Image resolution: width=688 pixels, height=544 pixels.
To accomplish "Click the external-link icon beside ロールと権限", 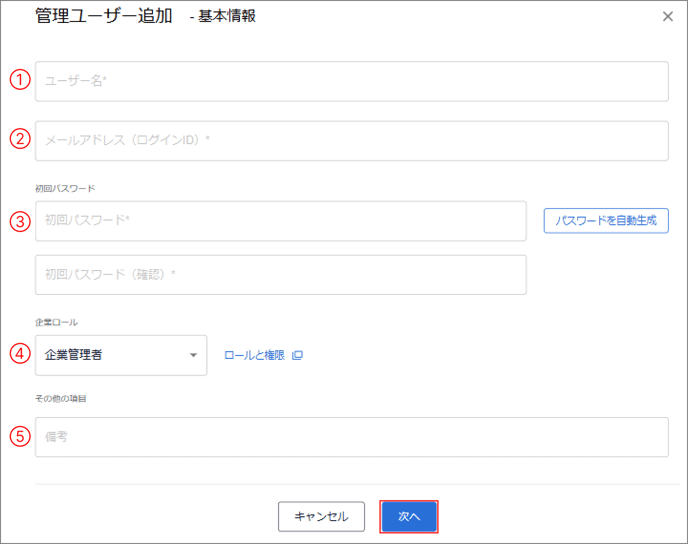I will coord(297,355).
